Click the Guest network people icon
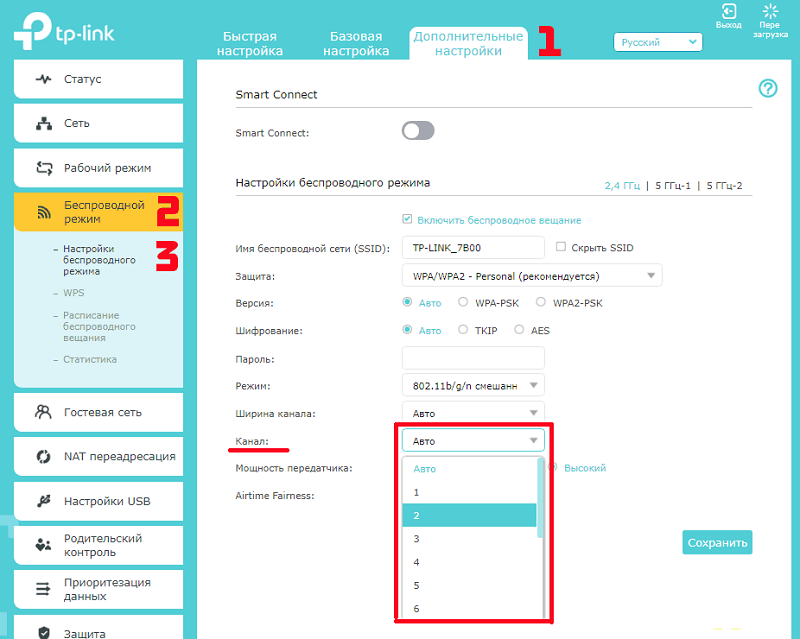 click(x=43, y=412)
